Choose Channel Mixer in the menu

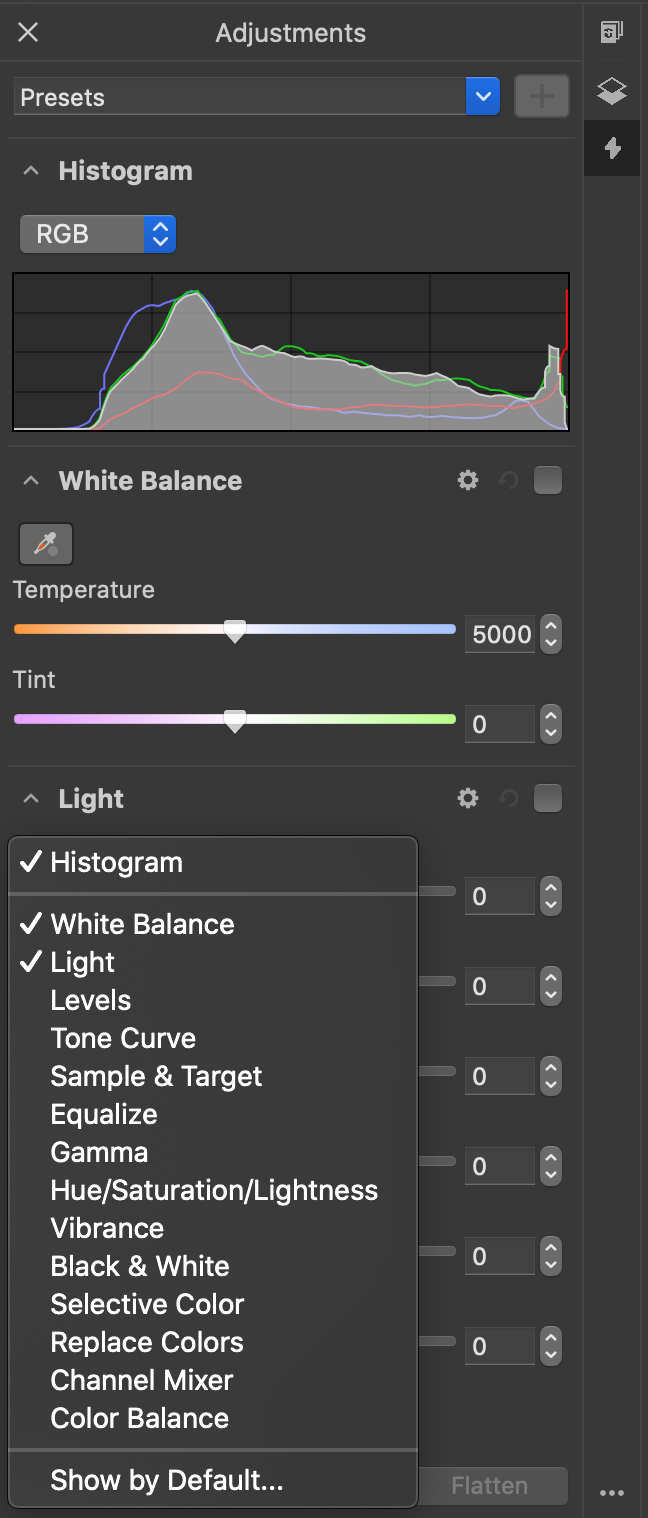click(x=142, y=1381)
